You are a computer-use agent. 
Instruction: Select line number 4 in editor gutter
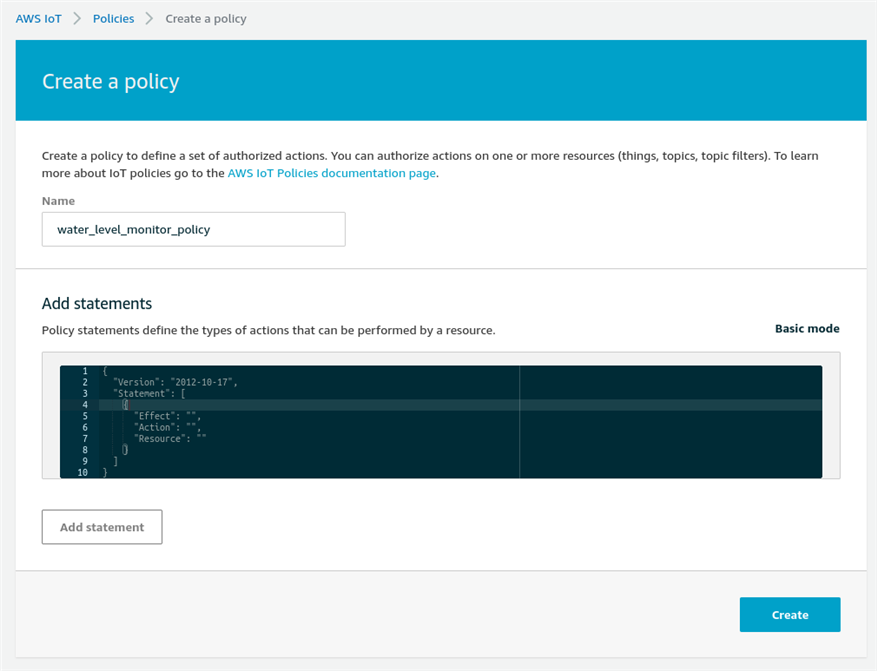pos(85,405)
